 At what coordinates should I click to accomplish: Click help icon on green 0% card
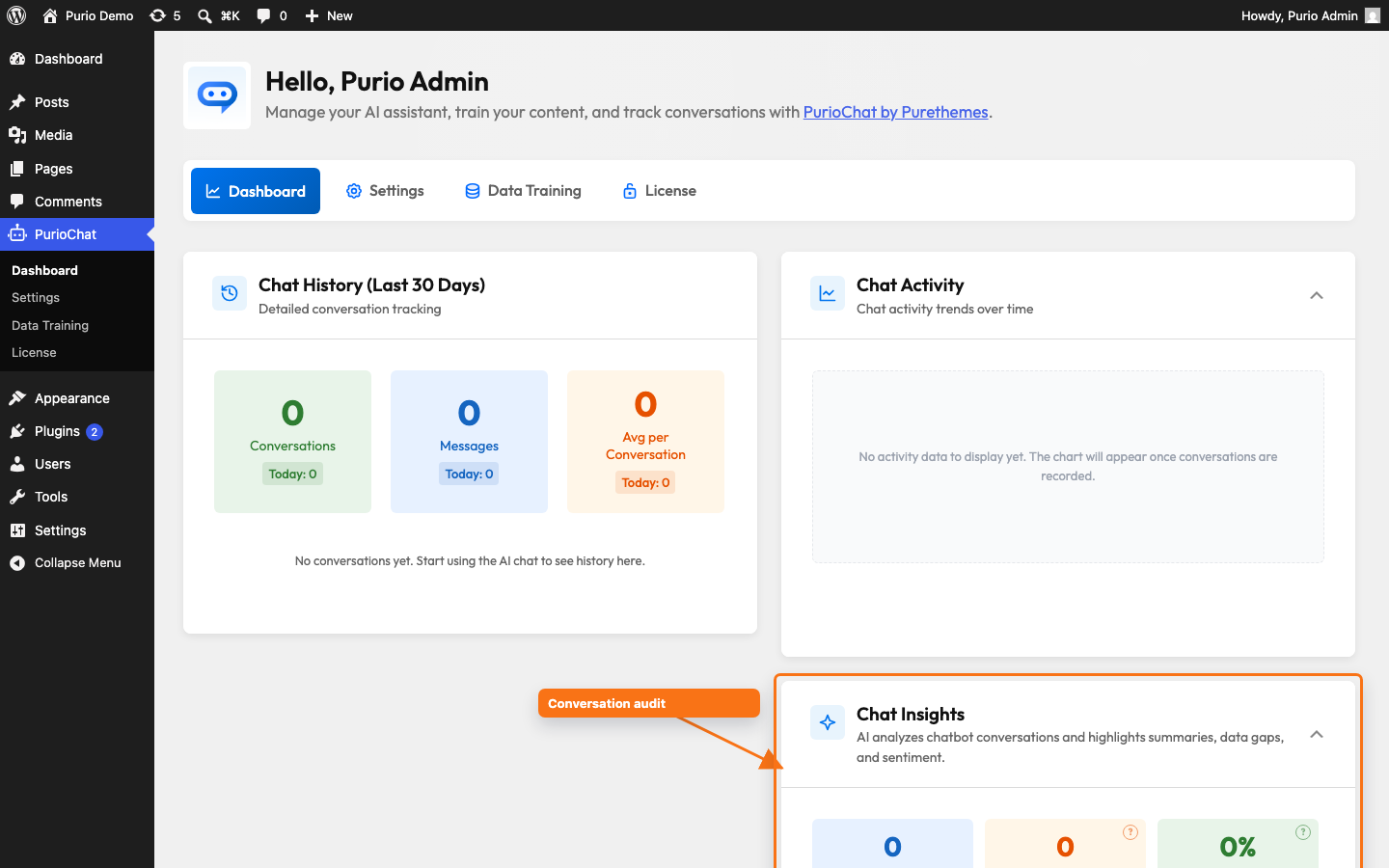pos(1303,832)
